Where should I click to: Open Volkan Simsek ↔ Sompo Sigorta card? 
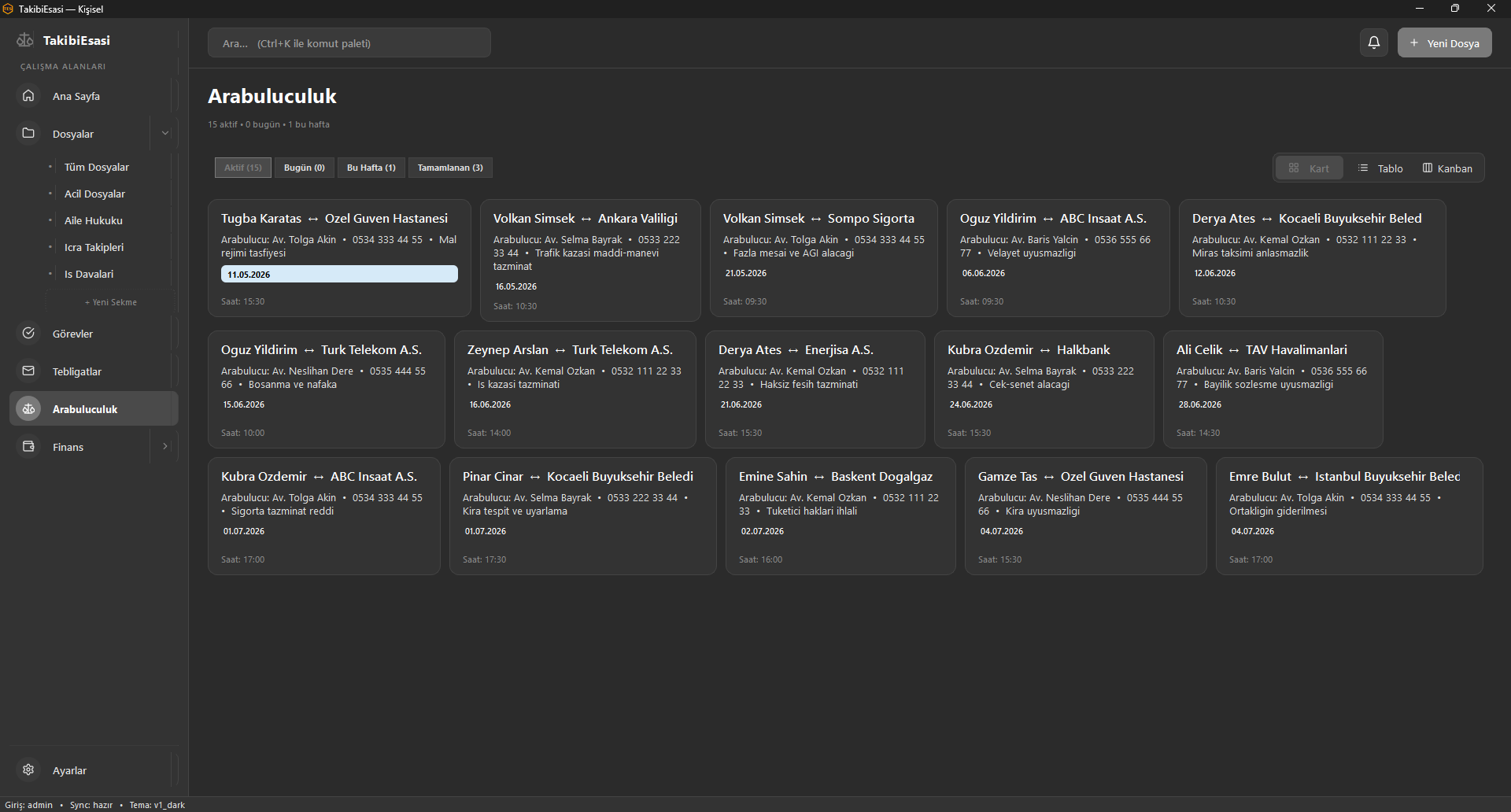[x=824, y=258]
